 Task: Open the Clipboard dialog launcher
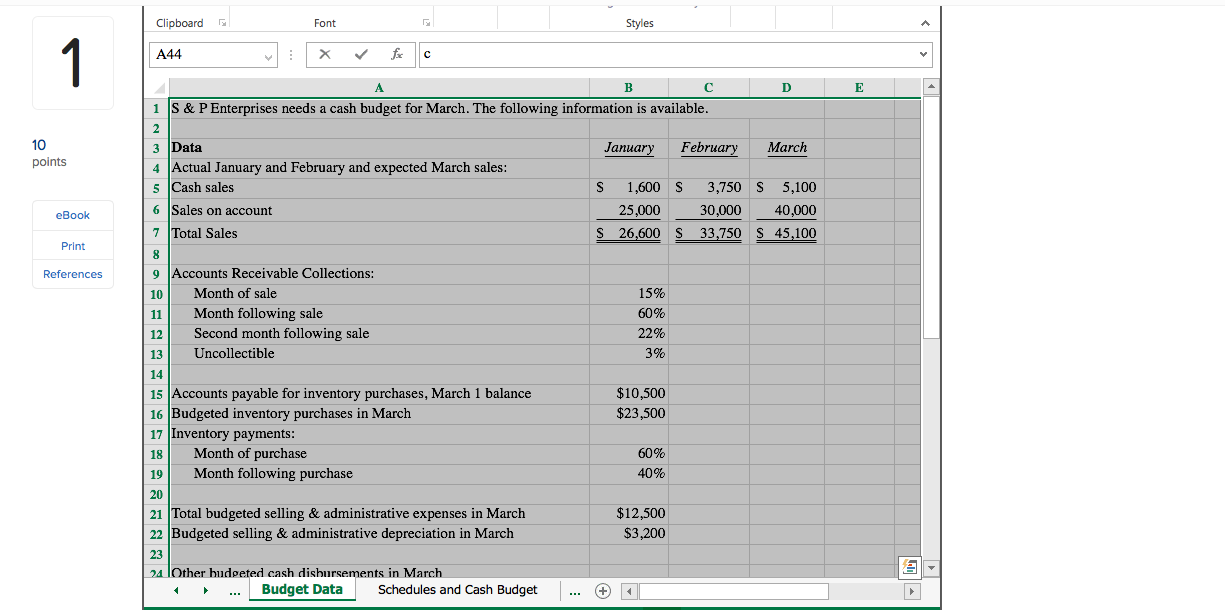pyautogui.click(x=223, y=23)
